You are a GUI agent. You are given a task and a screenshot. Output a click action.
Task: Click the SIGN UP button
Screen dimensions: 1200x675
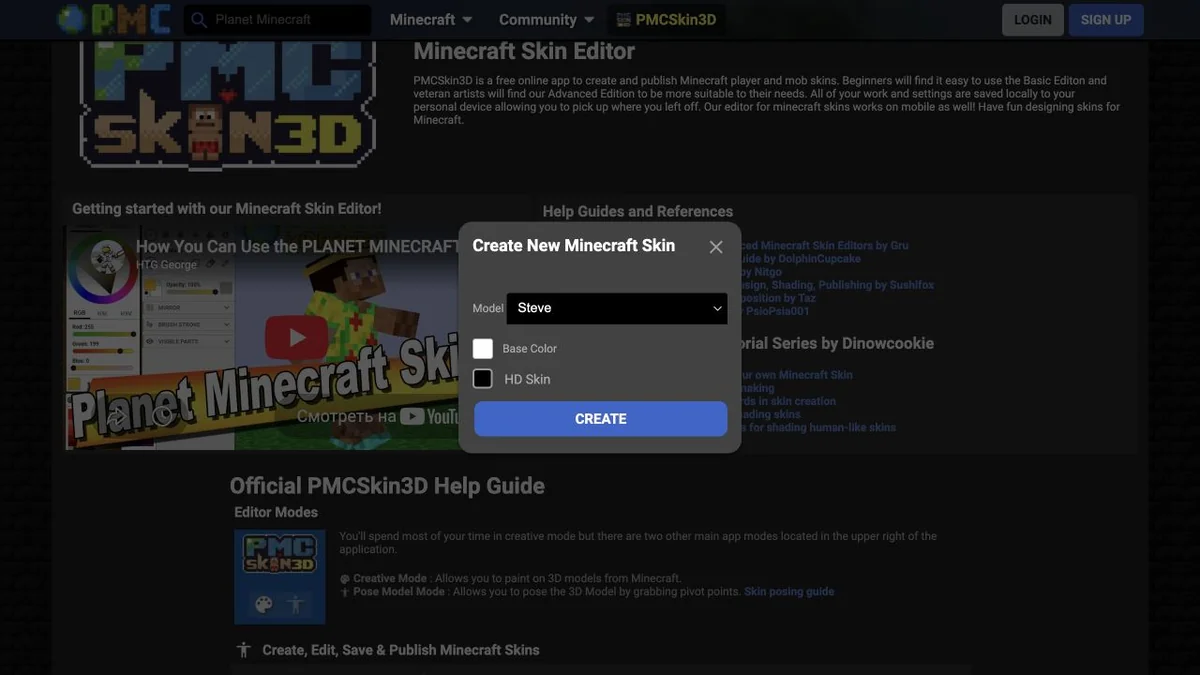click(x=1106, y=20)
